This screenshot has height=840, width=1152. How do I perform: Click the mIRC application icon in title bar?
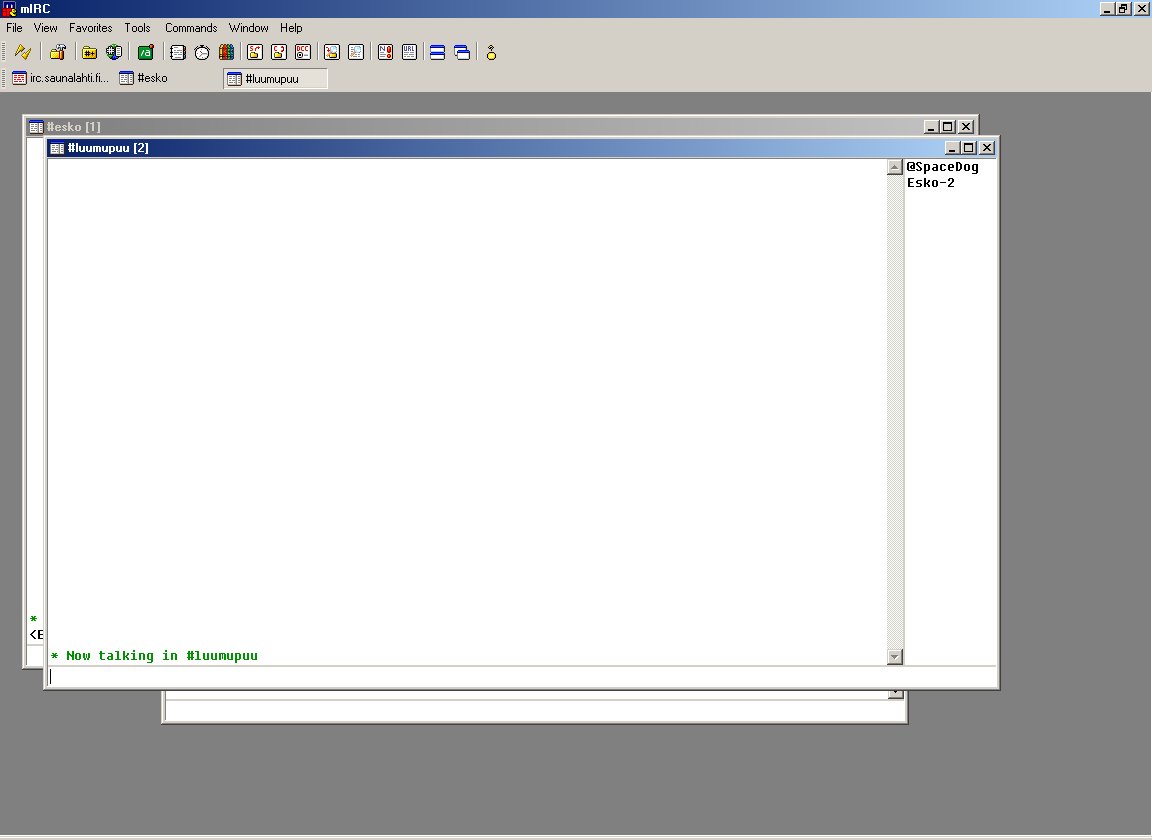click(9, 9)
